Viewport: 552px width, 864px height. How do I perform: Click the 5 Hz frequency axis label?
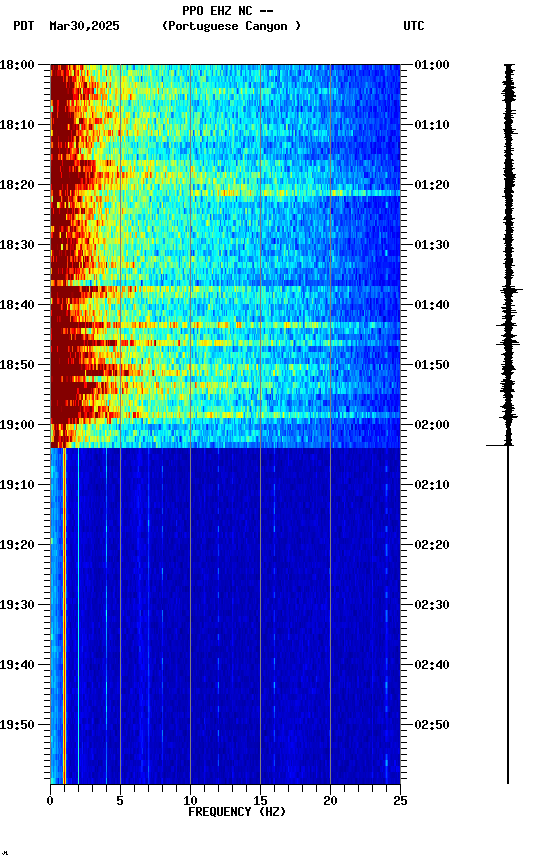[120, 801]
